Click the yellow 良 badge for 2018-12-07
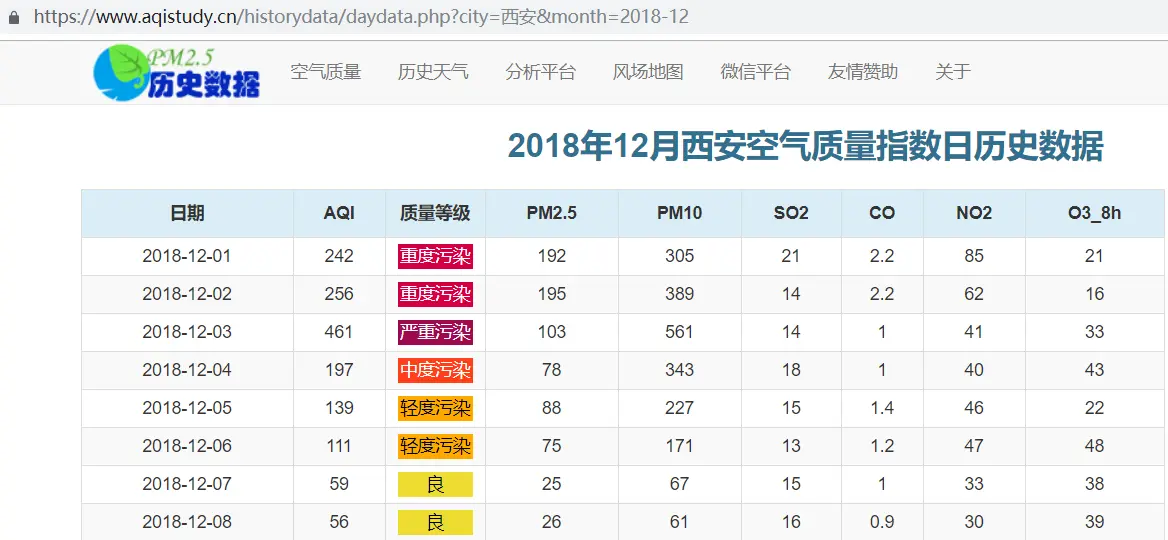 click(435, 484)
